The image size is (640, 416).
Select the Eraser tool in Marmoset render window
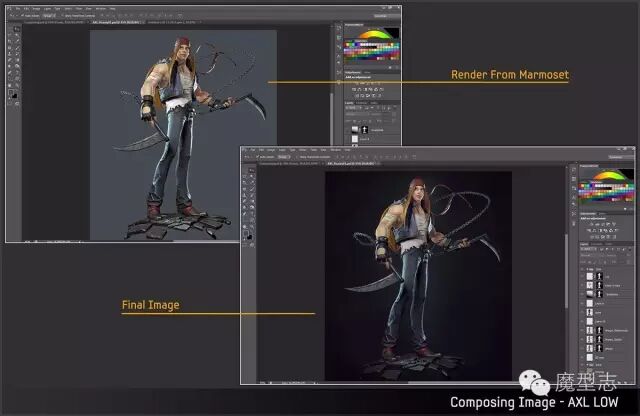(9, 60)
